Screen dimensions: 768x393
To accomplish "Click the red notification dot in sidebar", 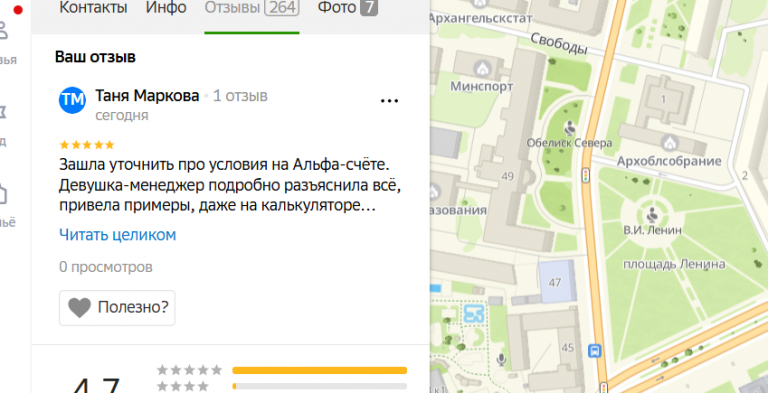I will (x=18, y=10).
